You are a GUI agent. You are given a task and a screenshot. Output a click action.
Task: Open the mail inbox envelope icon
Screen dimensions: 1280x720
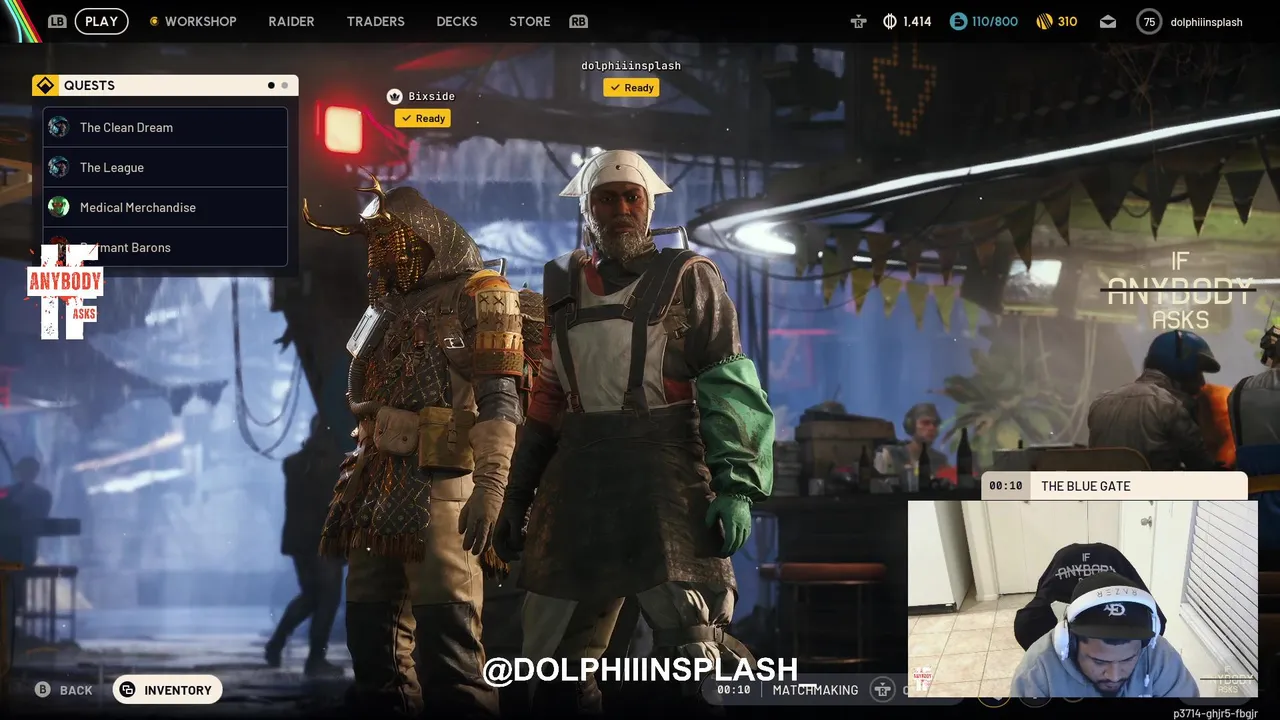(1108, 21)
